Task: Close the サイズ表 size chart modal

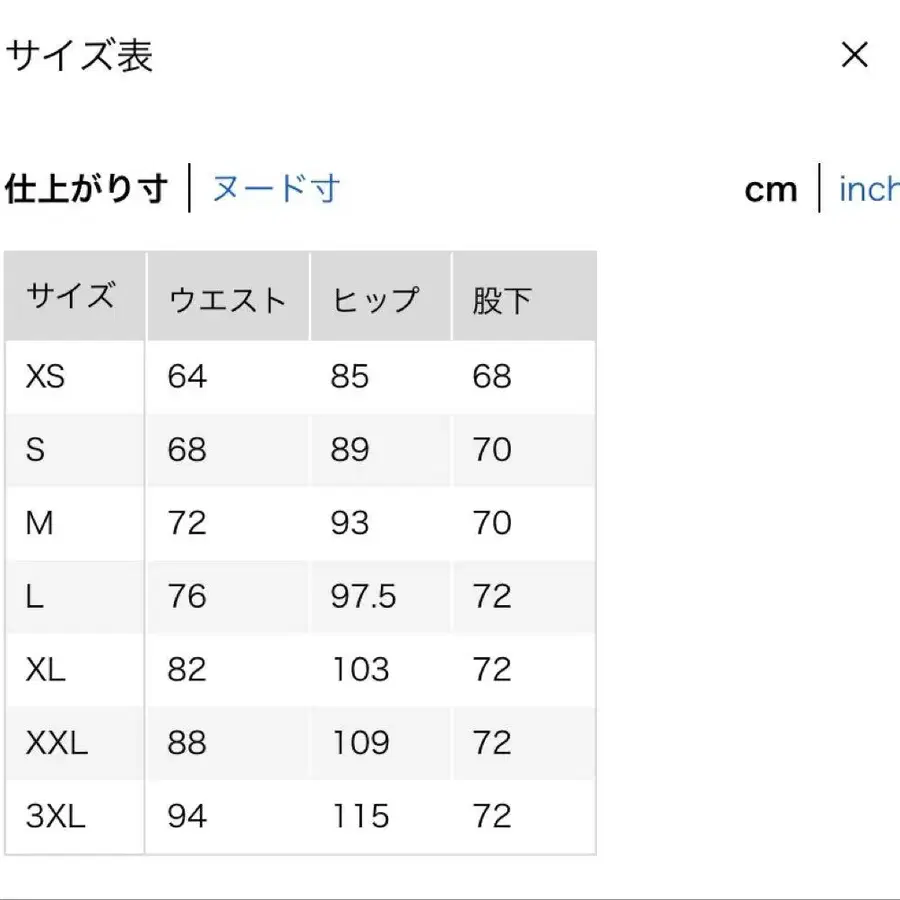Action: pyautogui.click(x=855, y=55)
